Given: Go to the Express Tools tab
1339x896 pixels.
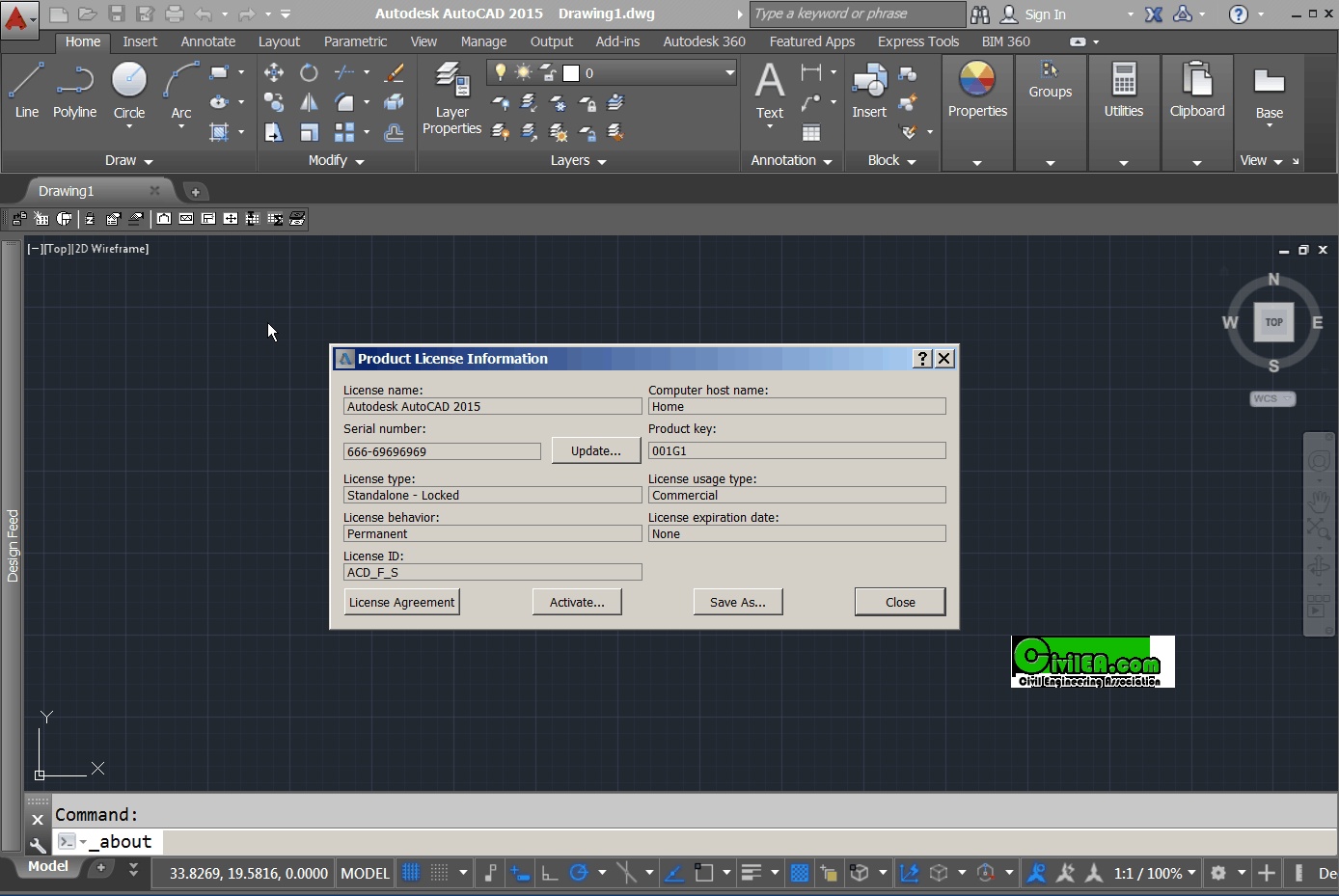Looking at the screenshot, I should [x=918, y=41].
